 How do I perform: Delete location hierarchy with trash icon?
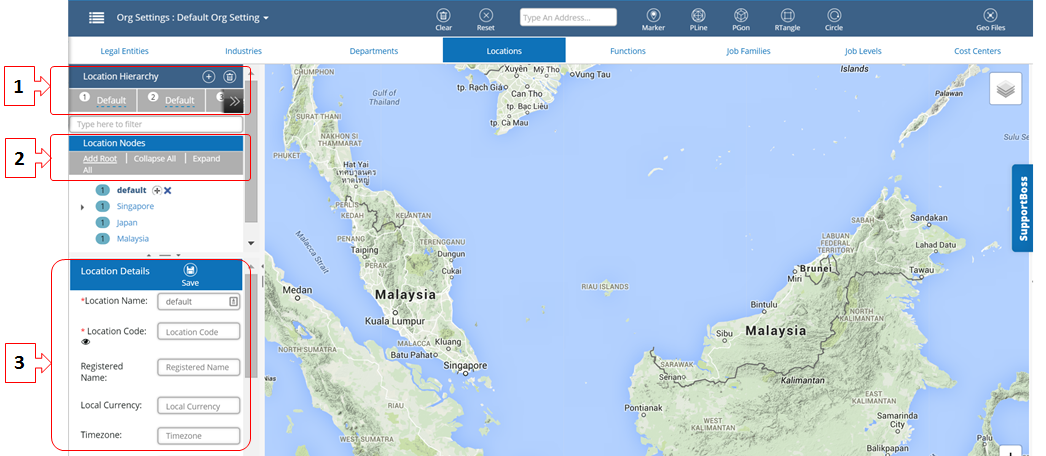229,77
